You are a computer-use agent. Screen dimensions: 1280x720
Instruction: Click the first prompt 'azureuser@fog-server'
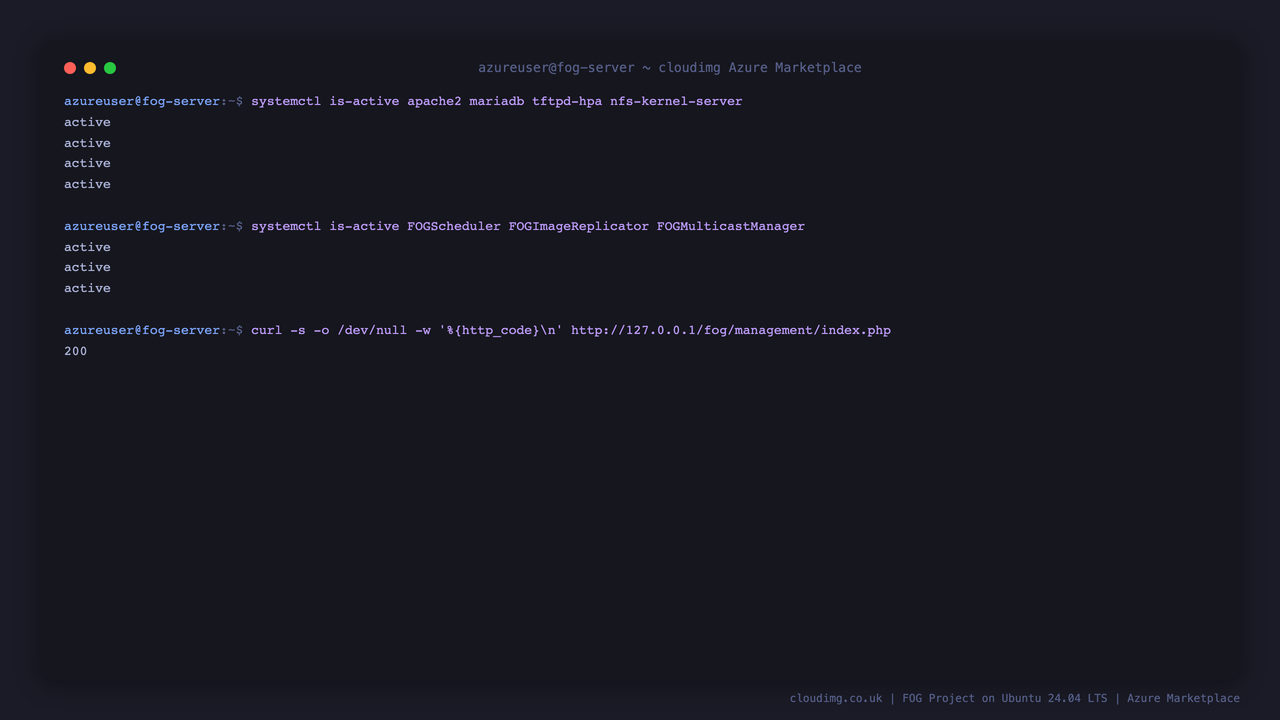[x=142, y=101]
